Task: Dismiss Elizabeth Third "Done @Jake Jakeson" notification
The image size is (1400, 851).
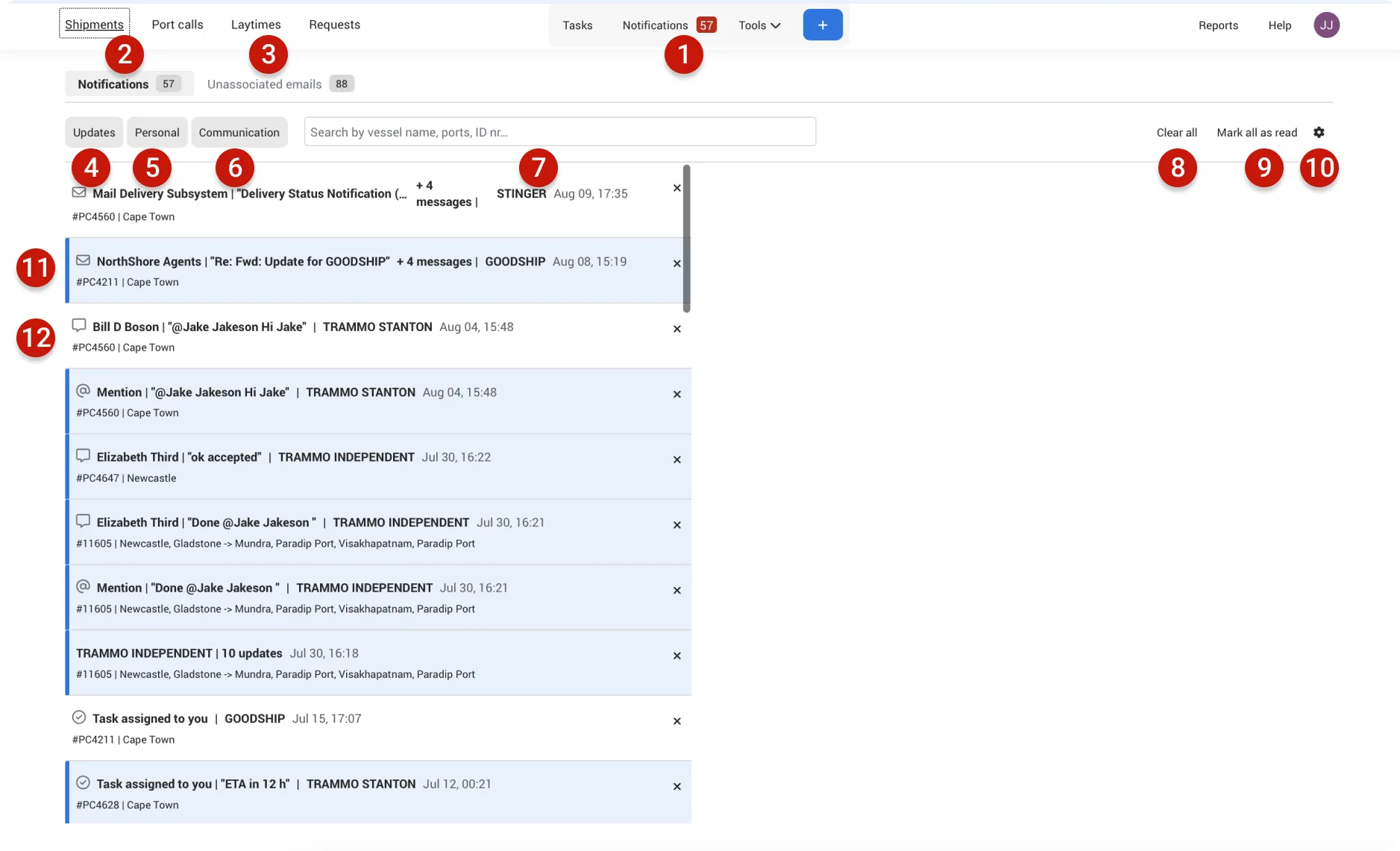Action: [x=677, y=525]
